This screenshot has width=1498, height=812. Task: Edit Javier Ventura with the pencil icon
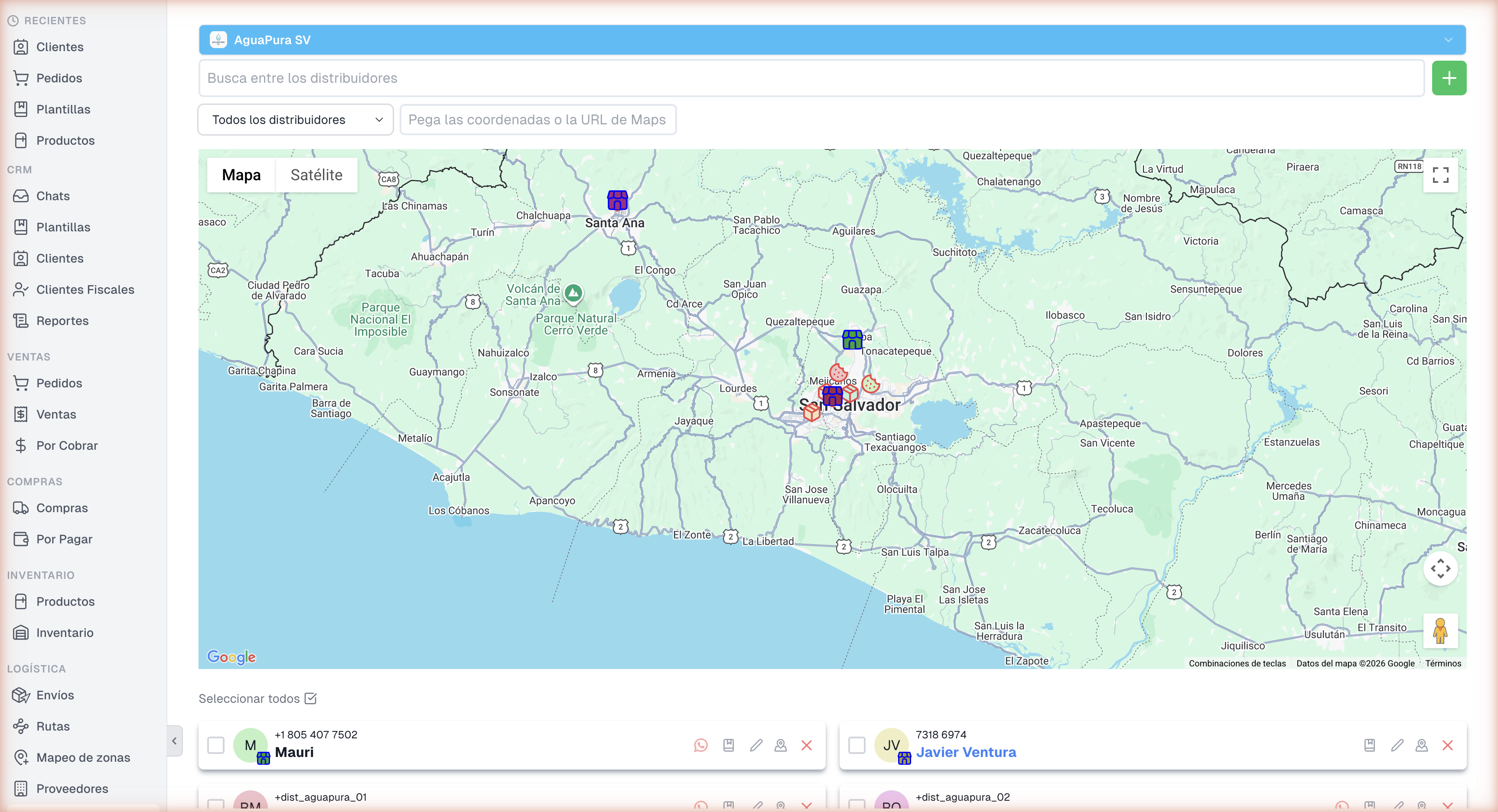tap(1398, 744)
